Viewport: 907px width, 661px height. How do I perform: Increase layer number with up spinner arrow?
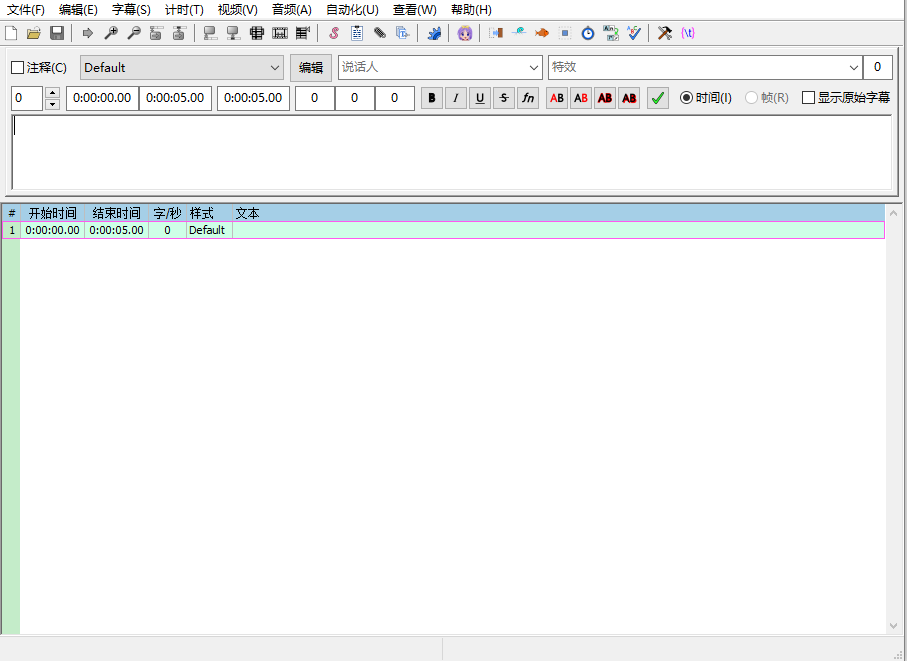(52, 93)
